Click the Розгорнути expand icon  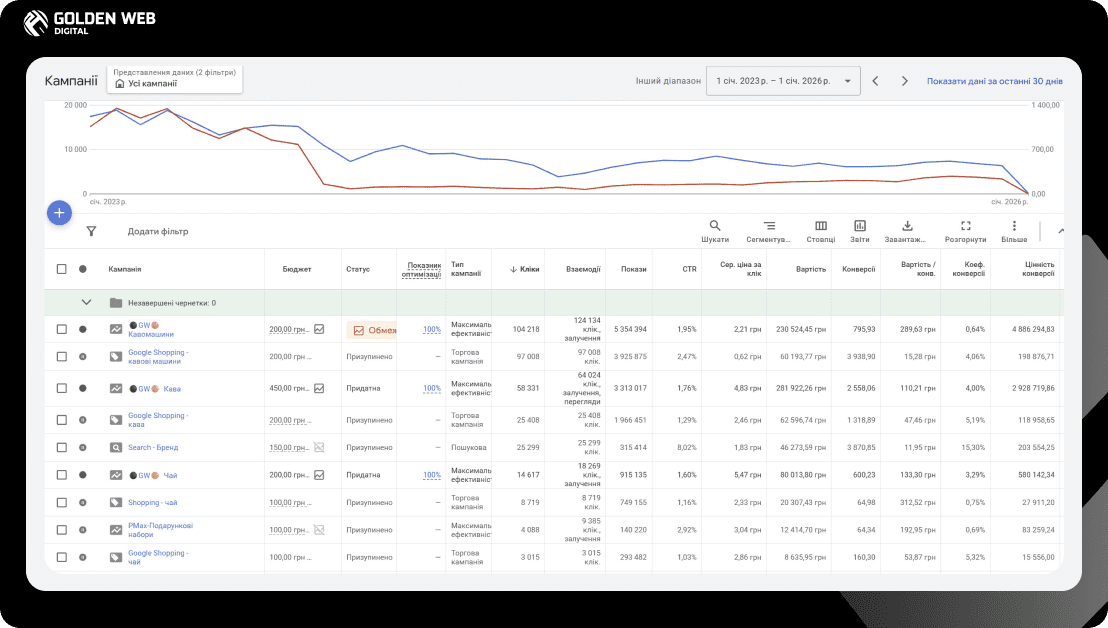click(x=965, y=226)
